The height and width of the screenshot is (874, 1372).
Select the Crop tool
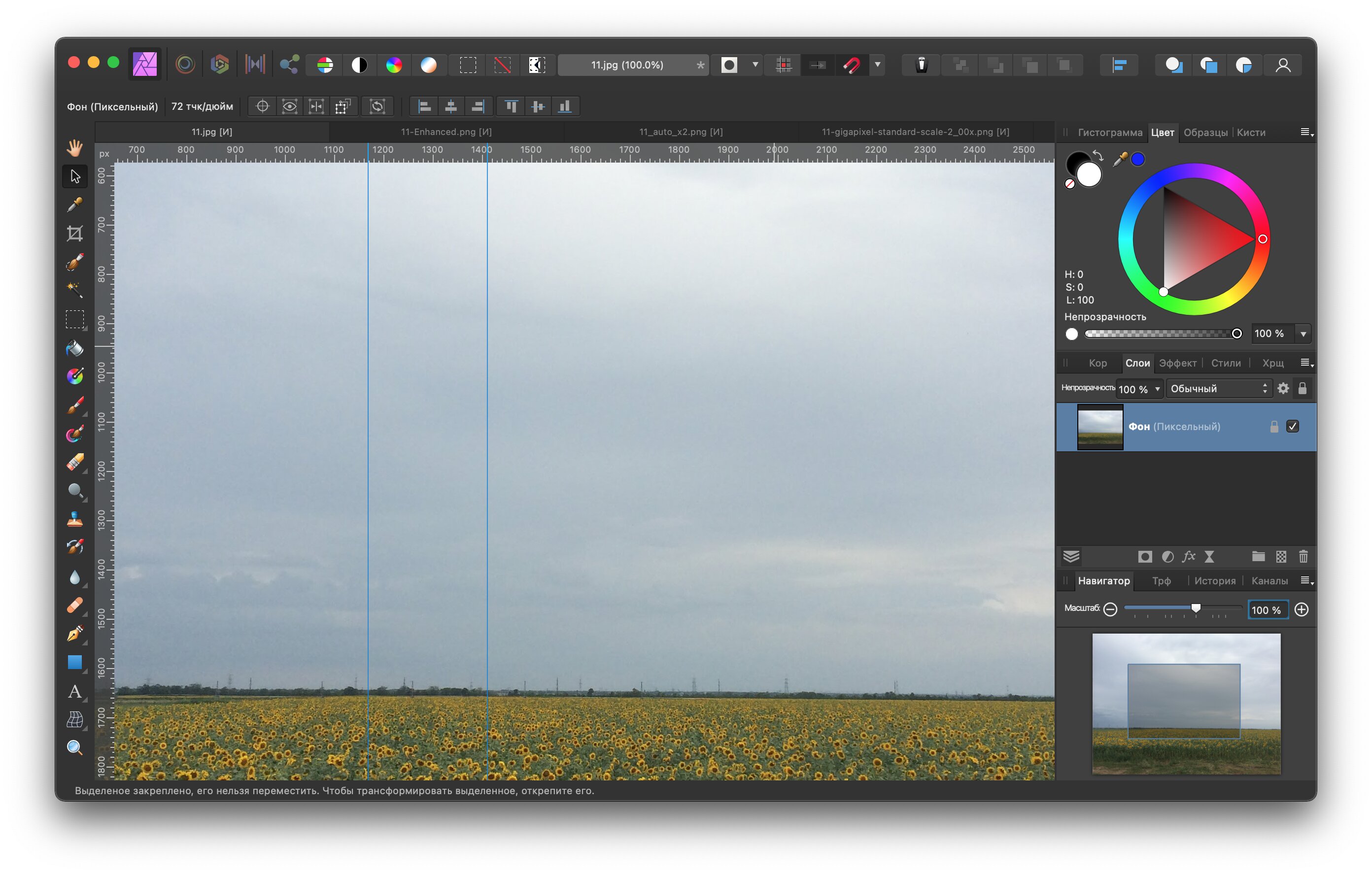(x=74, y=233)
